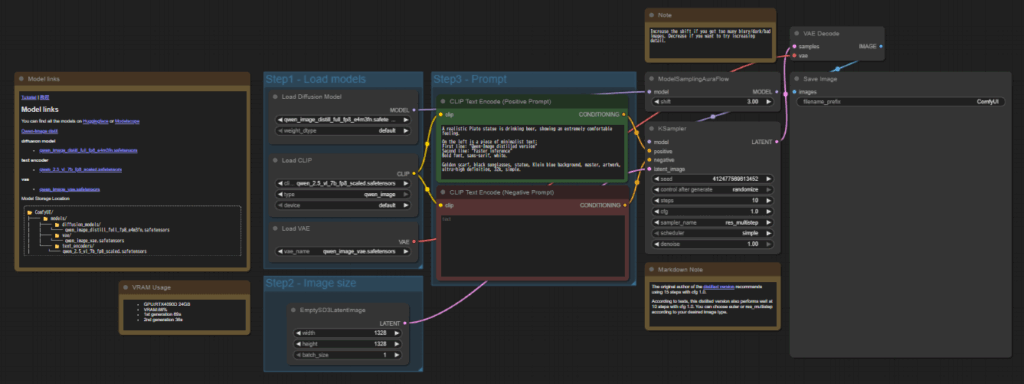Collapse the Note node via its title dot

[651, 14]
